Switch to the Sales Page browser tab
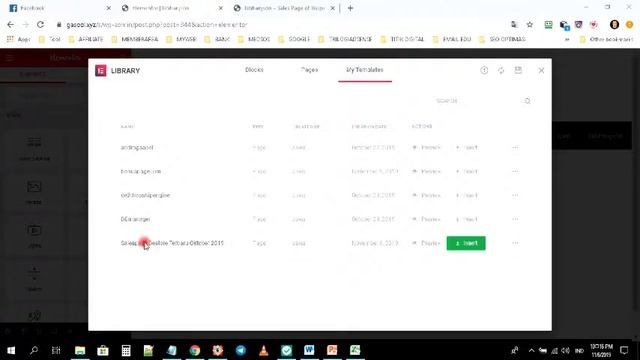The width and height of the screenshot is (640, 360). click(x=284, y=8)
